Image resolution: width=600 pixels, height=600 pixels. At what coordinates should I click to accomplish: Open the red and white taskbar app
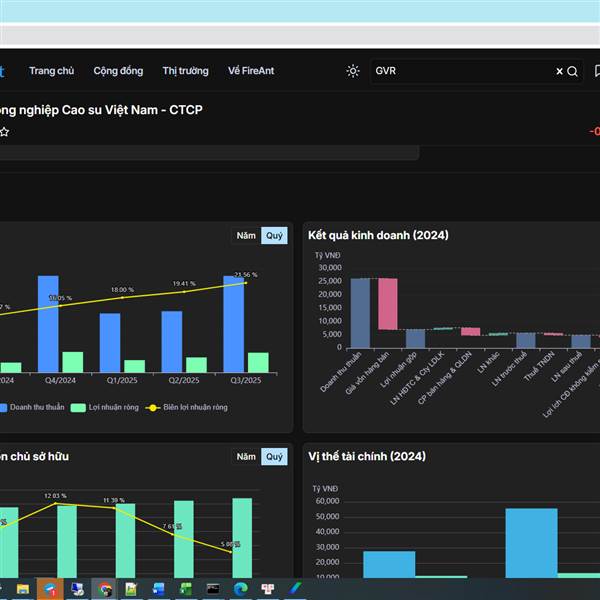[267, 589]
